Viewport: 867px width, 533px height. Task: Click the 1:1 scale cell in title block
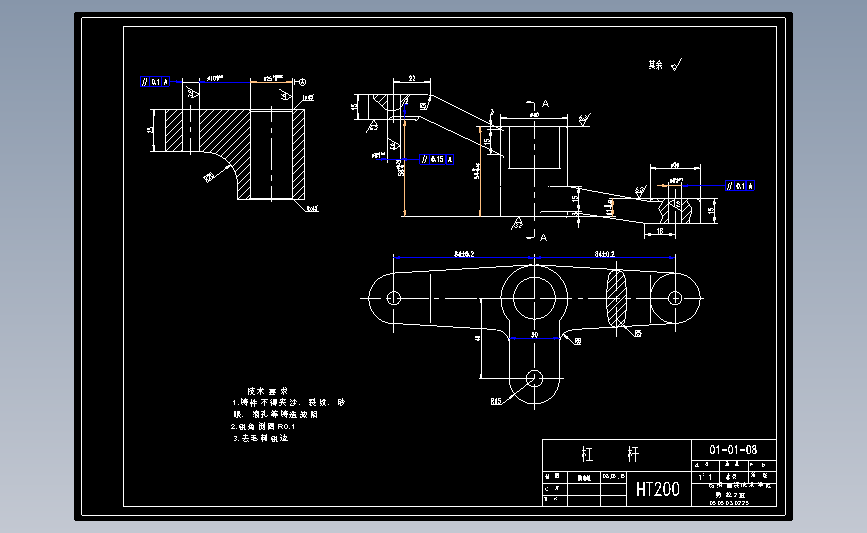pyautogui.click(x=706, y=477)
